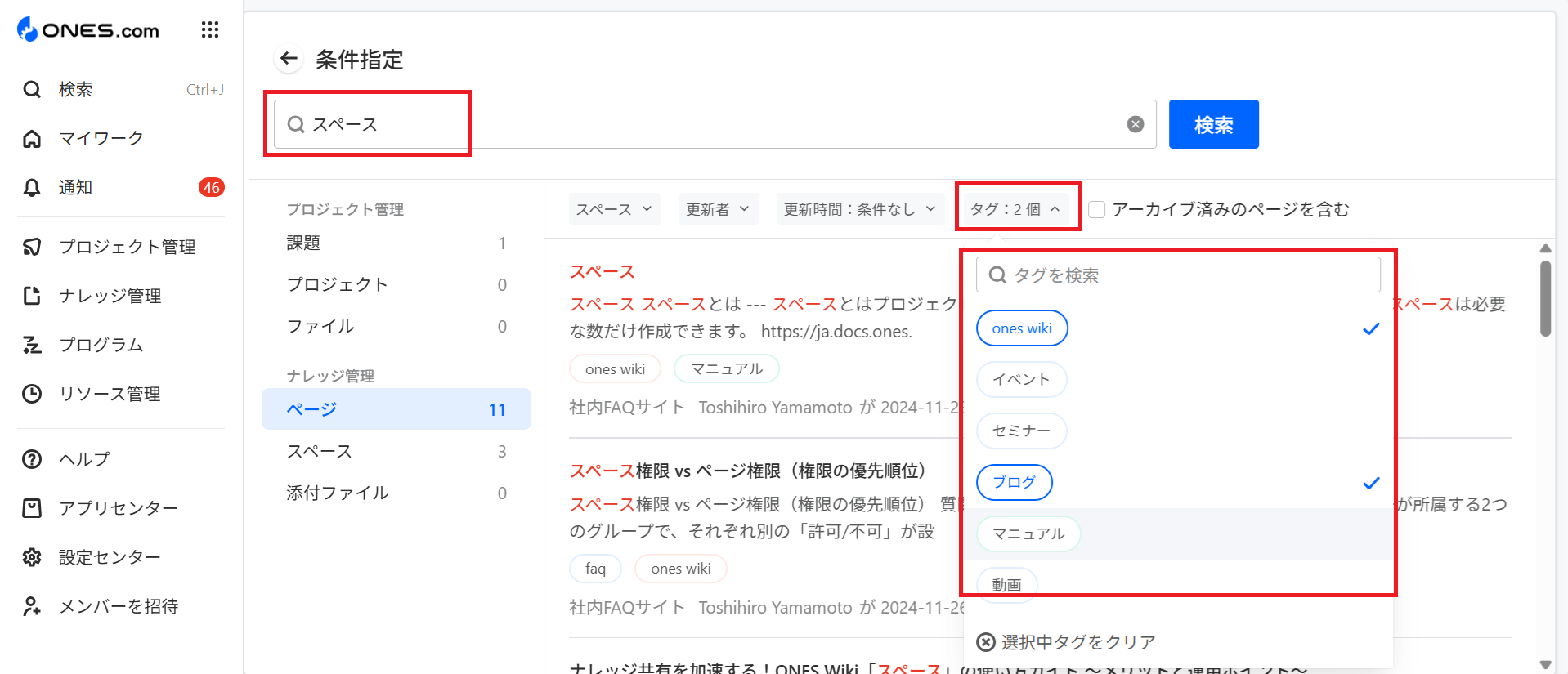Click the scrollbar down arrow
This screenshot has height=674, width=1568.
coord(1545,665)
